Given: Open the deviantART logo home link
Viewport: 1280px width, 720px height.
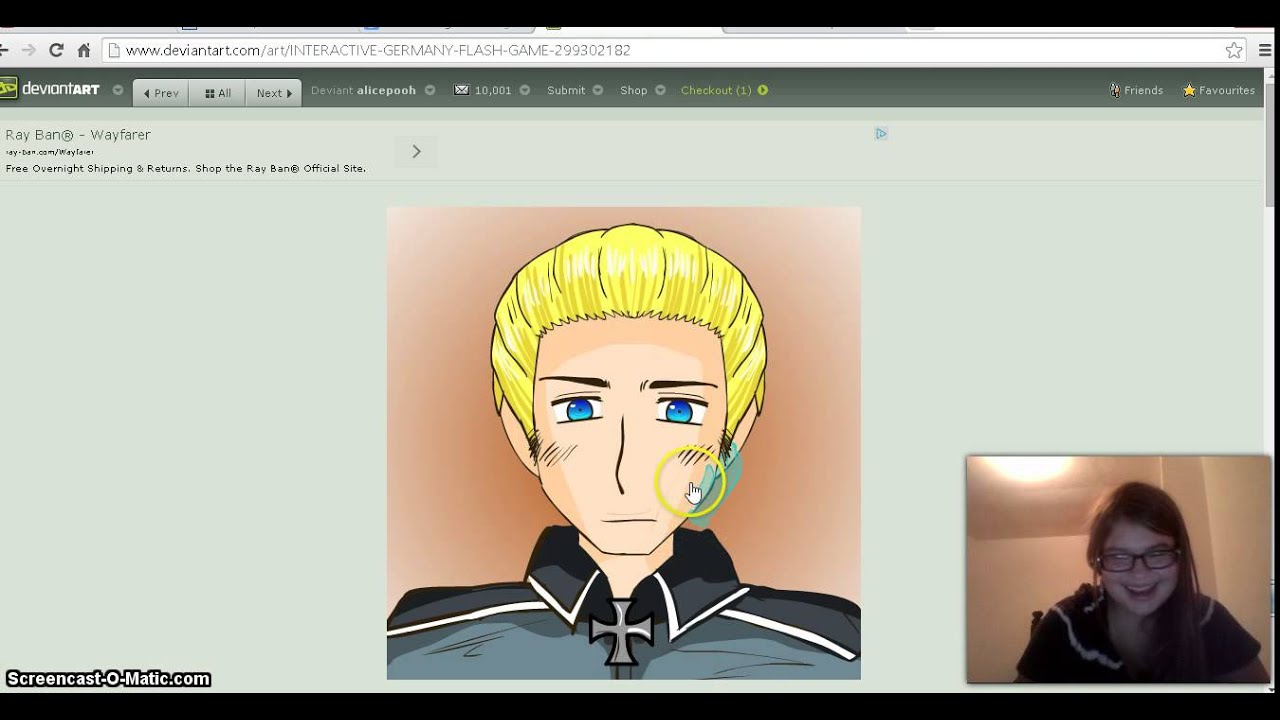Looking at the screenshot, I should coord(50,89).
